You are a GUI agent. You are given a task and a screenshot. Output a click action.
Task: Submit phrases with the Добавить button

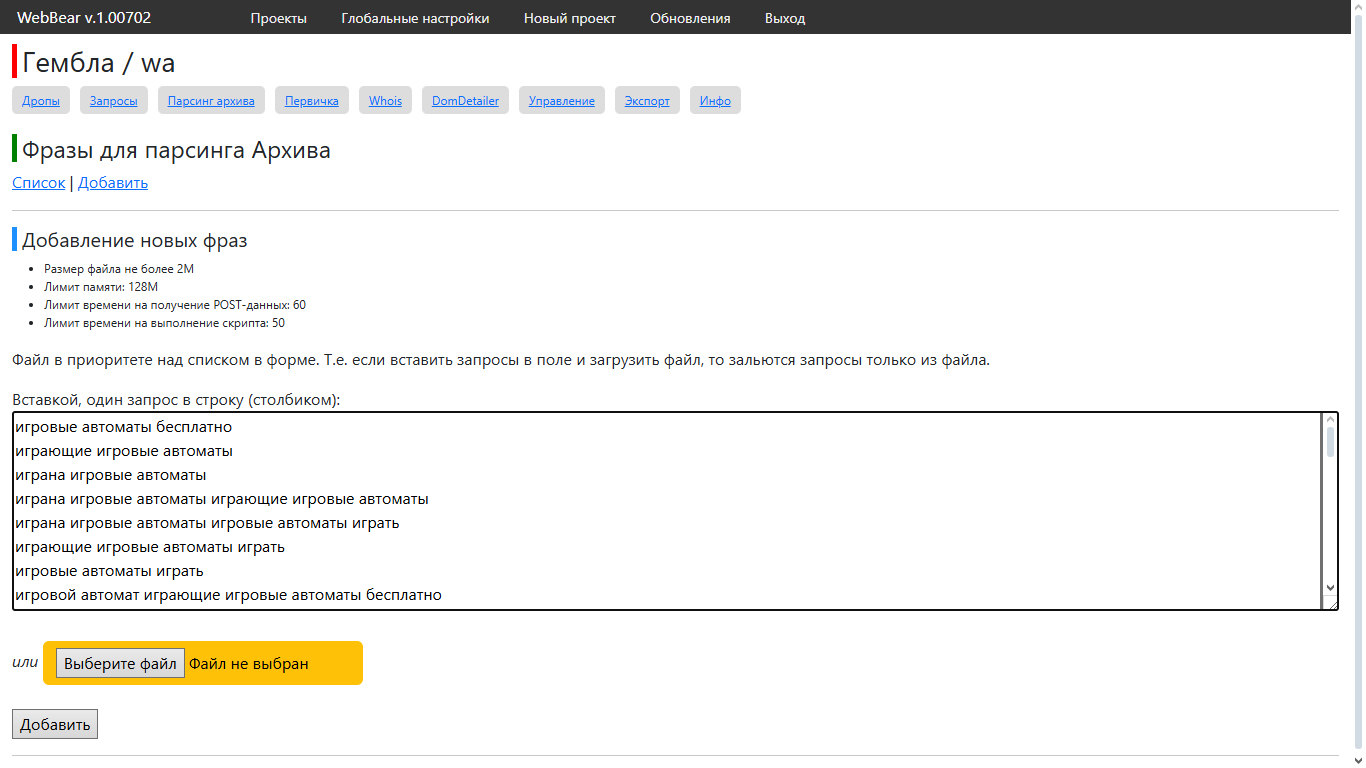click(55, 725)
